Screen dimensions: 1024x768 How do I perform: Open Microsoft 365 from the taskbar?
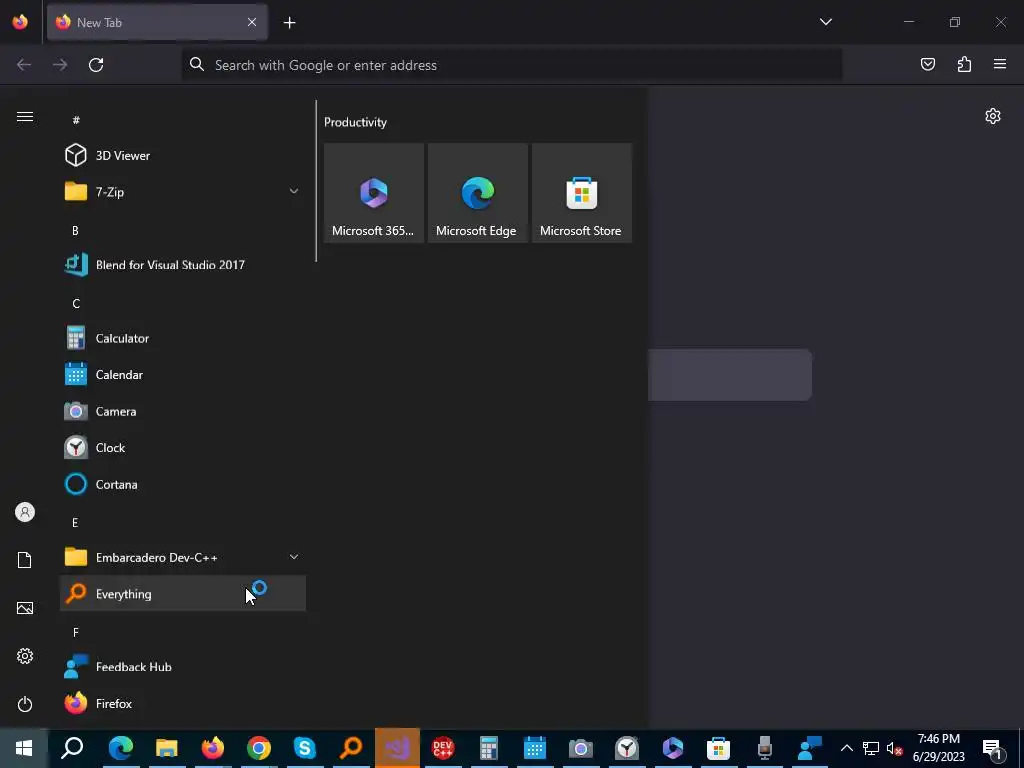pyautogui.click(x=673, y=748)
